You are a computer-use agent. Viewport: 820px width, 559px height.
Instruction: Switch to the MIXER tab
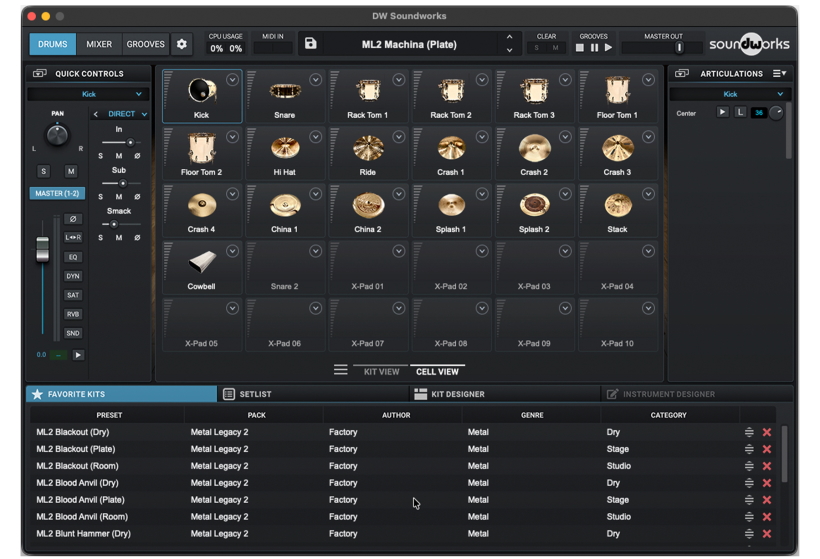click(x=99, y=44)
